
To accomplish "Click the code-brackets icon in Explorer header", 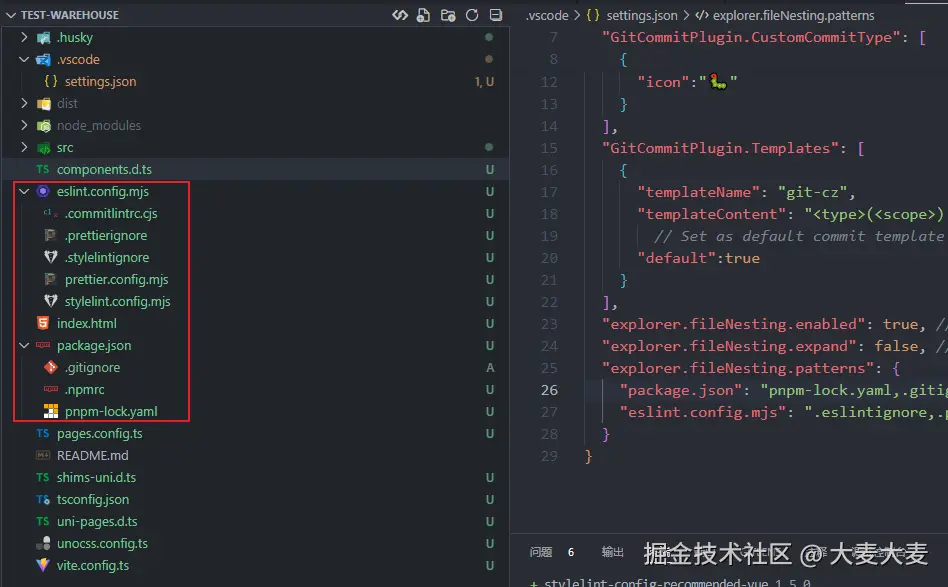I will pos(400,15).
